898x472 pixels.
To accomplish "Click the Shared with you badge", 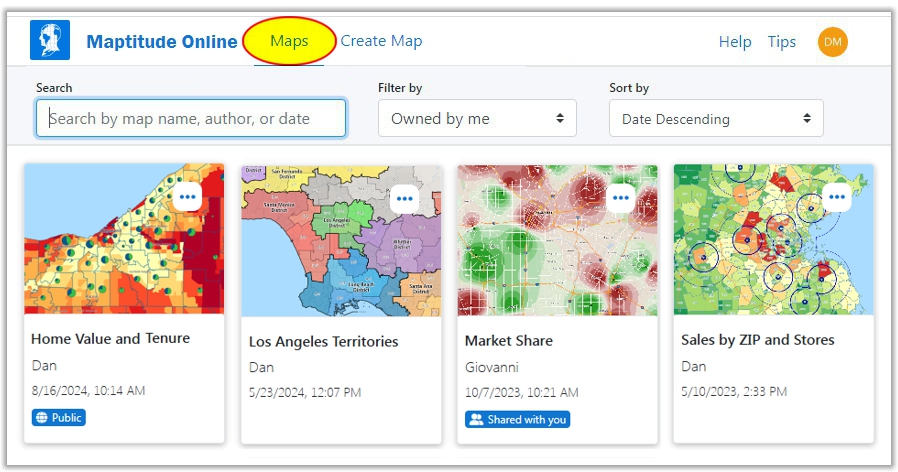I will coord(517,419).
